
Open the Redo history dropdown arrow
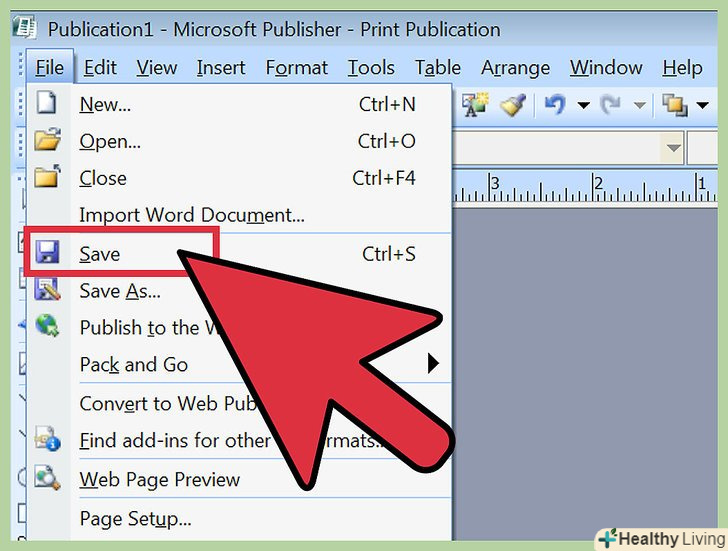coord(640,105)
